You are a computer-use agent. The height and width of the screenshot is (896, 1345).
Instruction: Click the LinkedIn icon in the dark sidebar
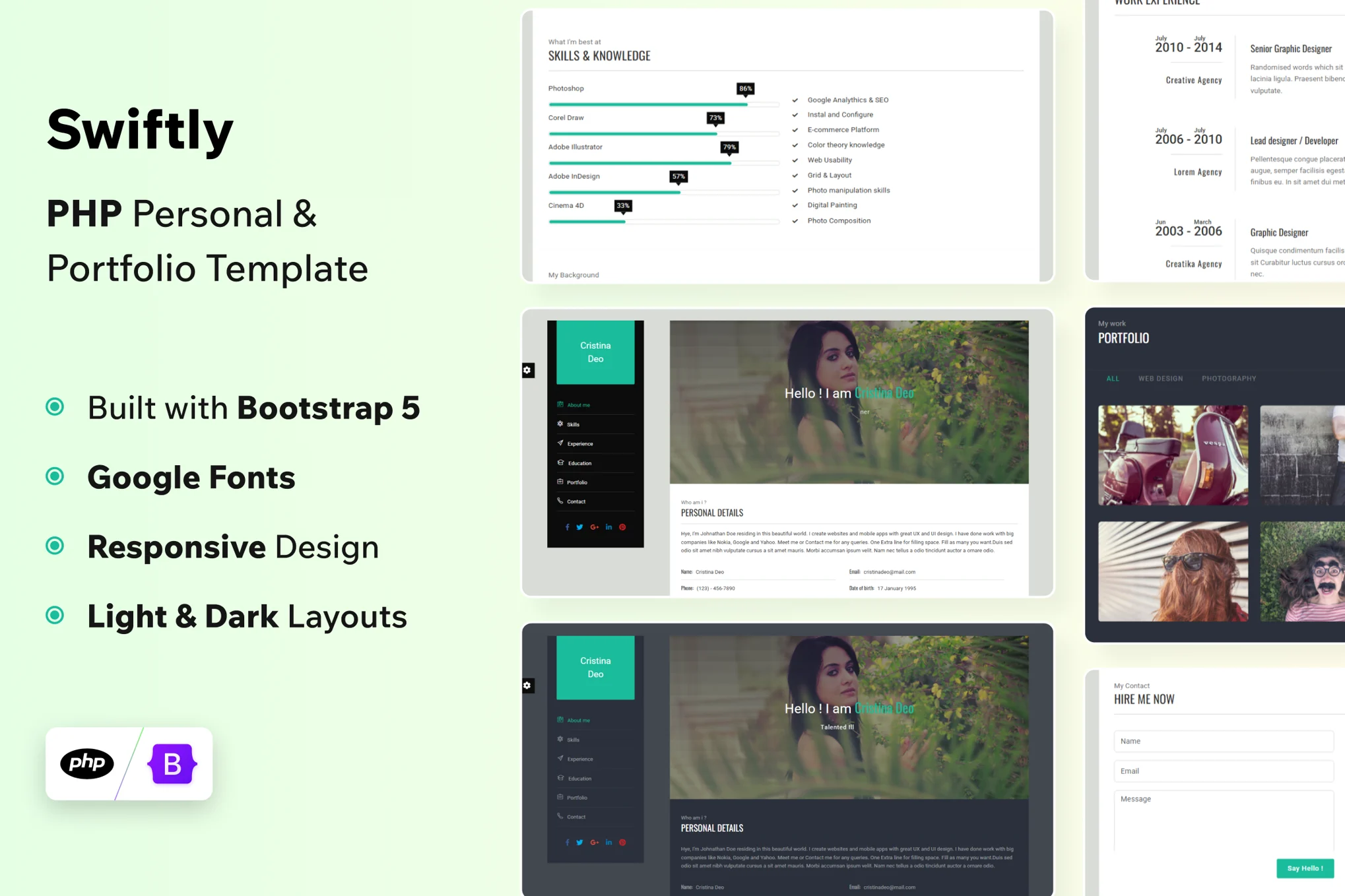(608, 843)
